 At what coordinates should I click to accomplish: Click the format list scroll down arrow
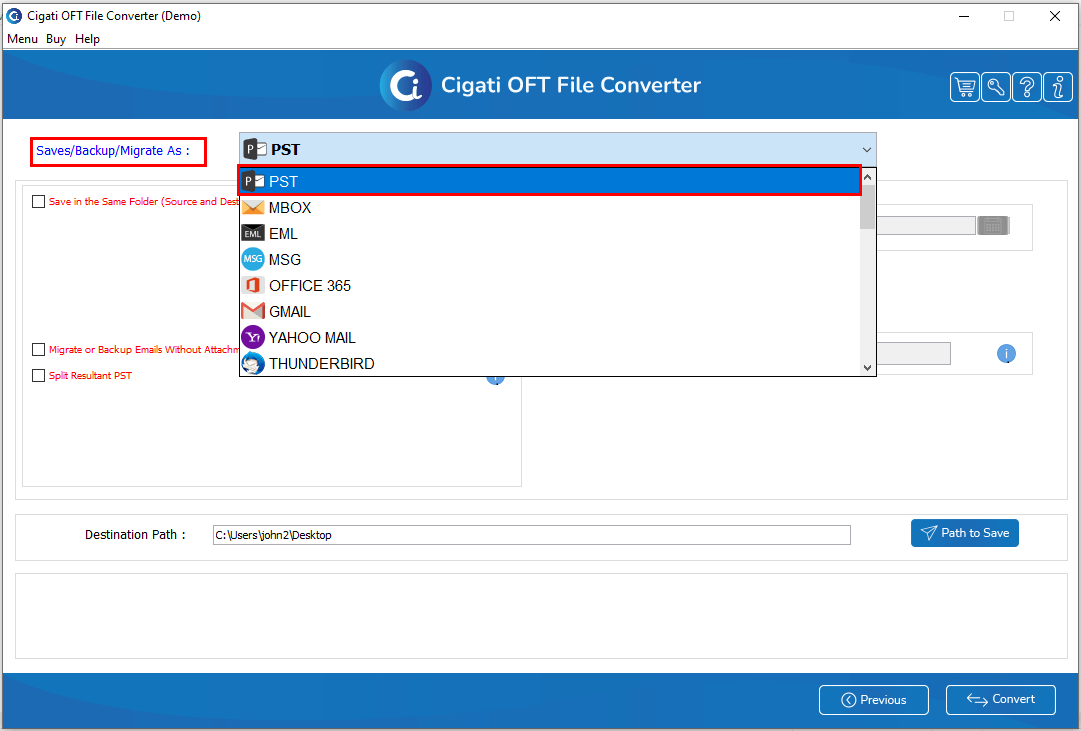tap(867, 368)
